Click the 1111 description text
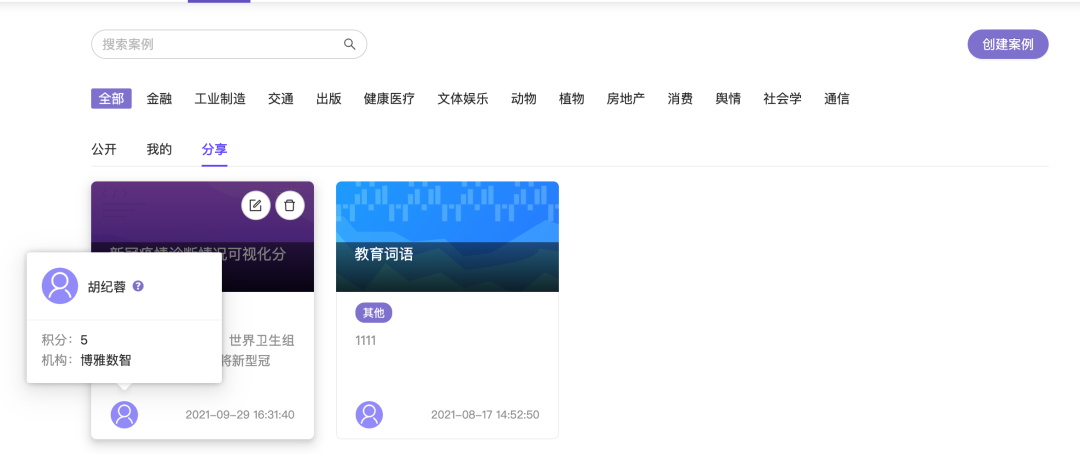1080x454 pixels. (366, 340)
